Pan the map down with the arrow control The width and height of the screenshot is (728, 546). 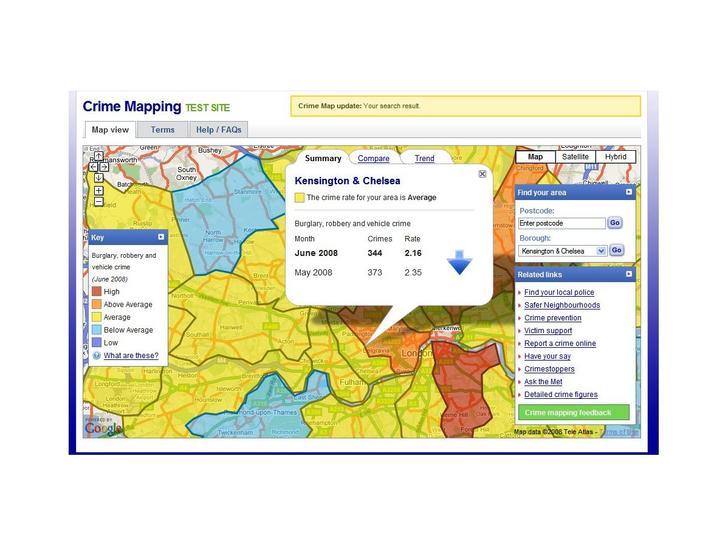click(98, 178)
